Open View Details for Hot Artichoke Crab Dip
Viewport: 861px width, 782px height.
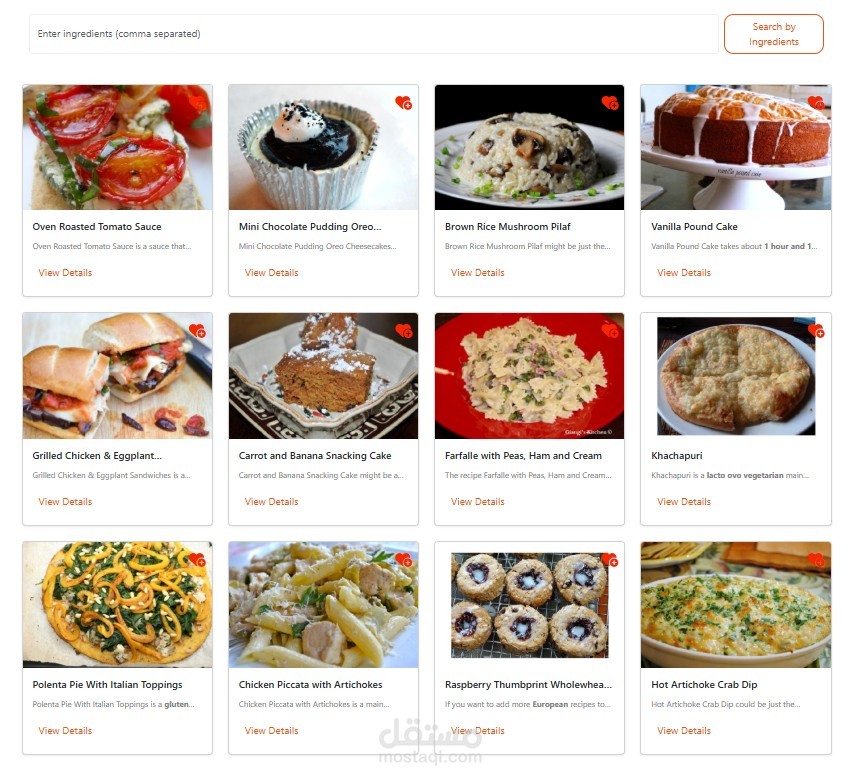684,731
